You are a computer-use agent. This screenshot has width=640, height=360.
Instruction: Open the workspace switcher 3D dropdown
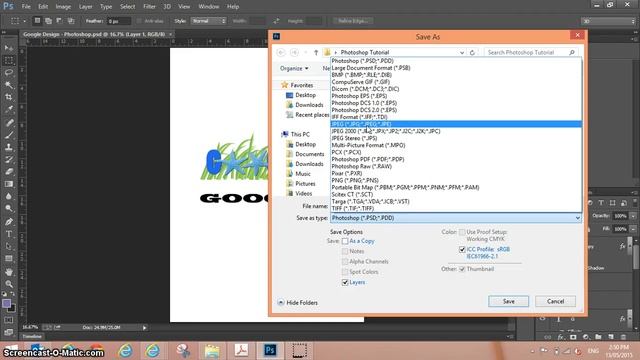(x=608, y=21)
